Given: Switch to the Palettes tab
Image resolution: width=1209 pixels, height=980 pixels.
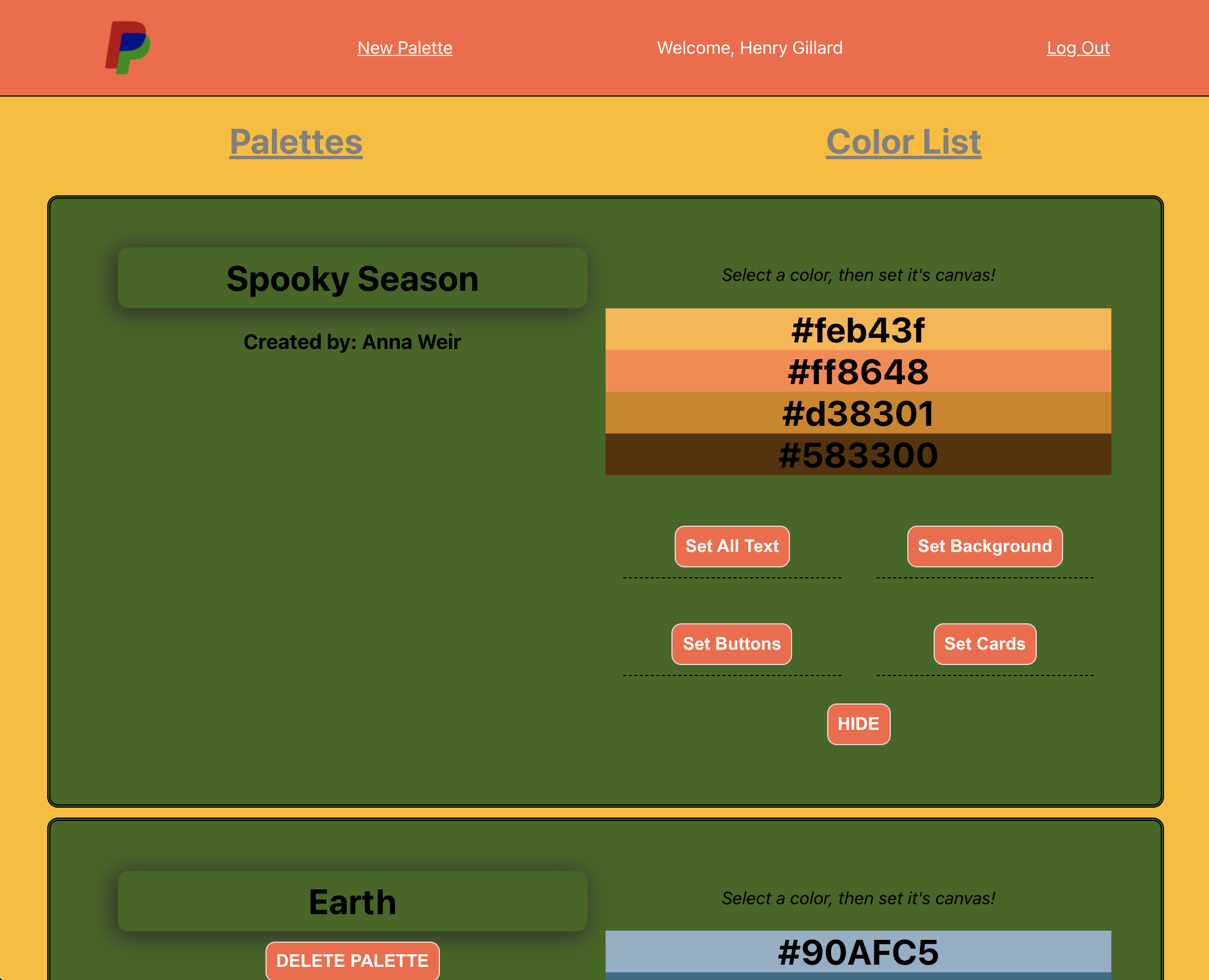Looking at the screenshot, I should click(x=296, y=142).
